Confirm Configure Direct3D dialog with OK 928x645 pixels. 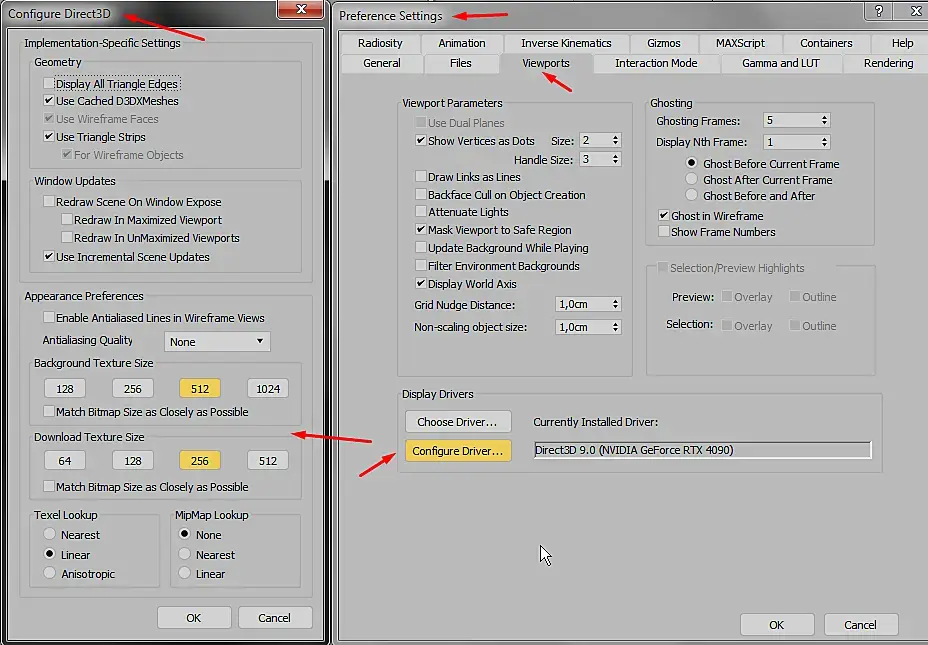tap(194, 618)
